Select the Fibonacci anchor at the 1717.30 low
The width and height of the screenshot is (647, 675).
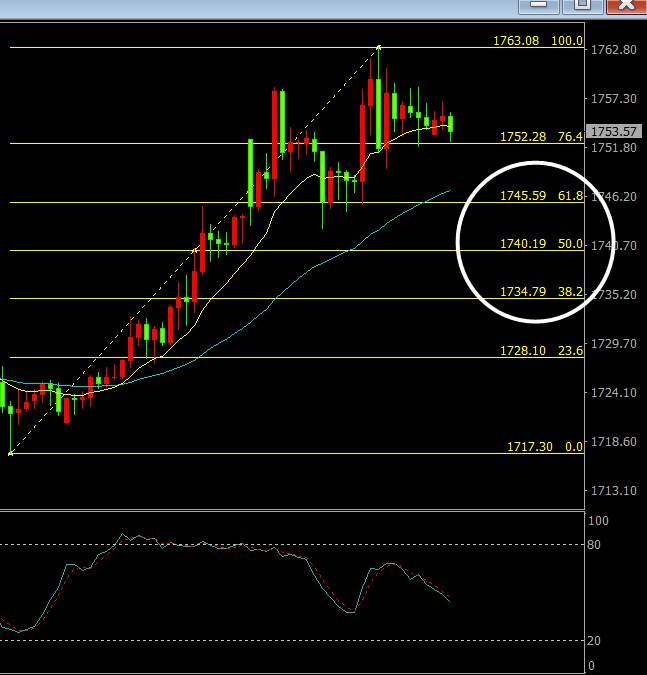[10, 453]
